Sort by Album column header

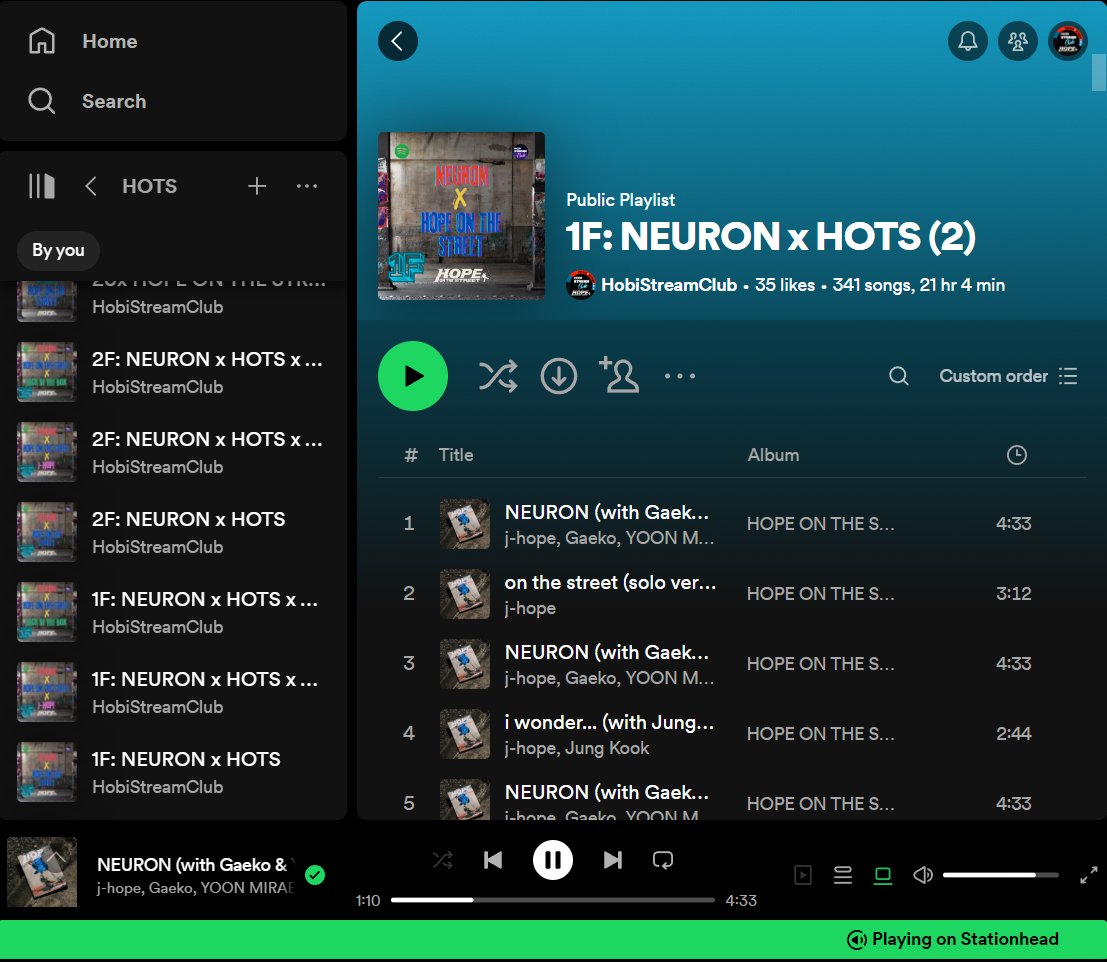pos(773,455)
